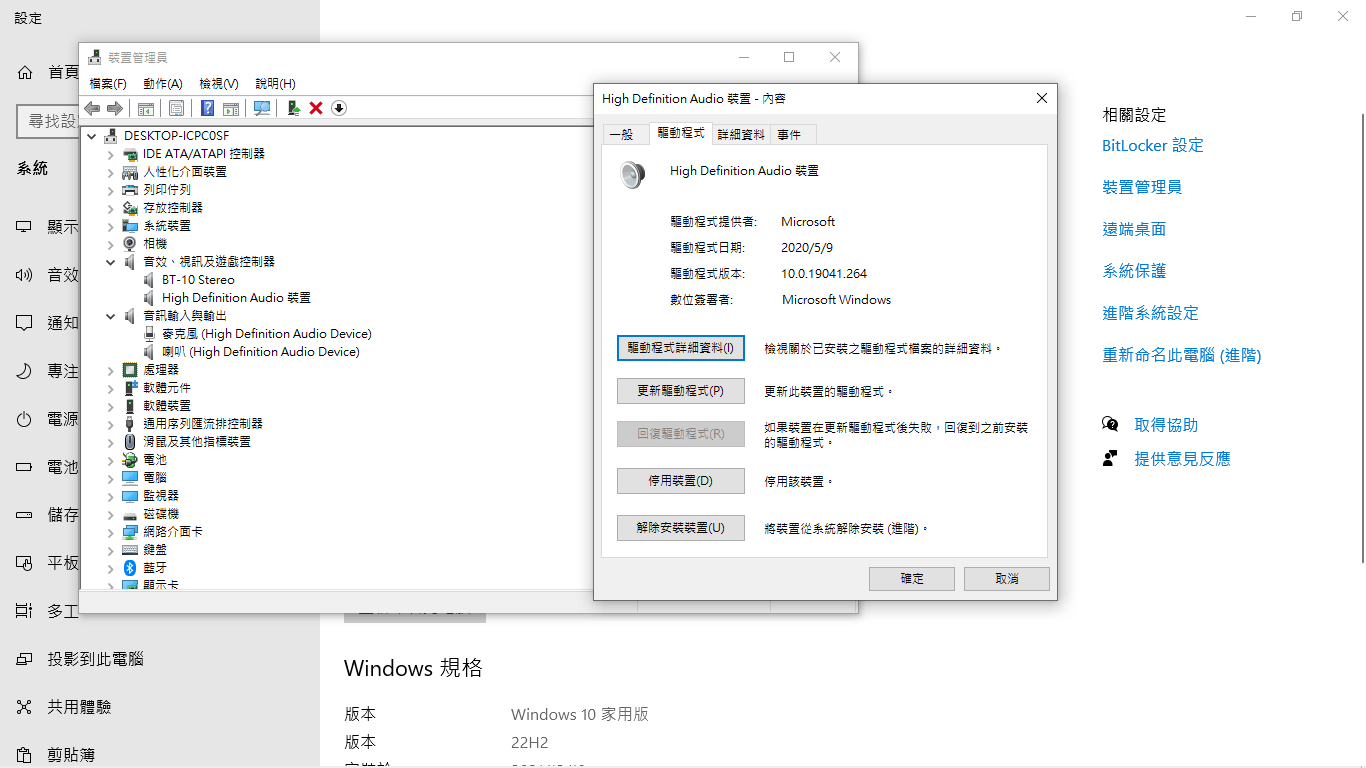The height and width of the screenshot is (768, 1366).
Task: Click the 驅動程式詳細資料 button
Action: [x=680, y=347]
